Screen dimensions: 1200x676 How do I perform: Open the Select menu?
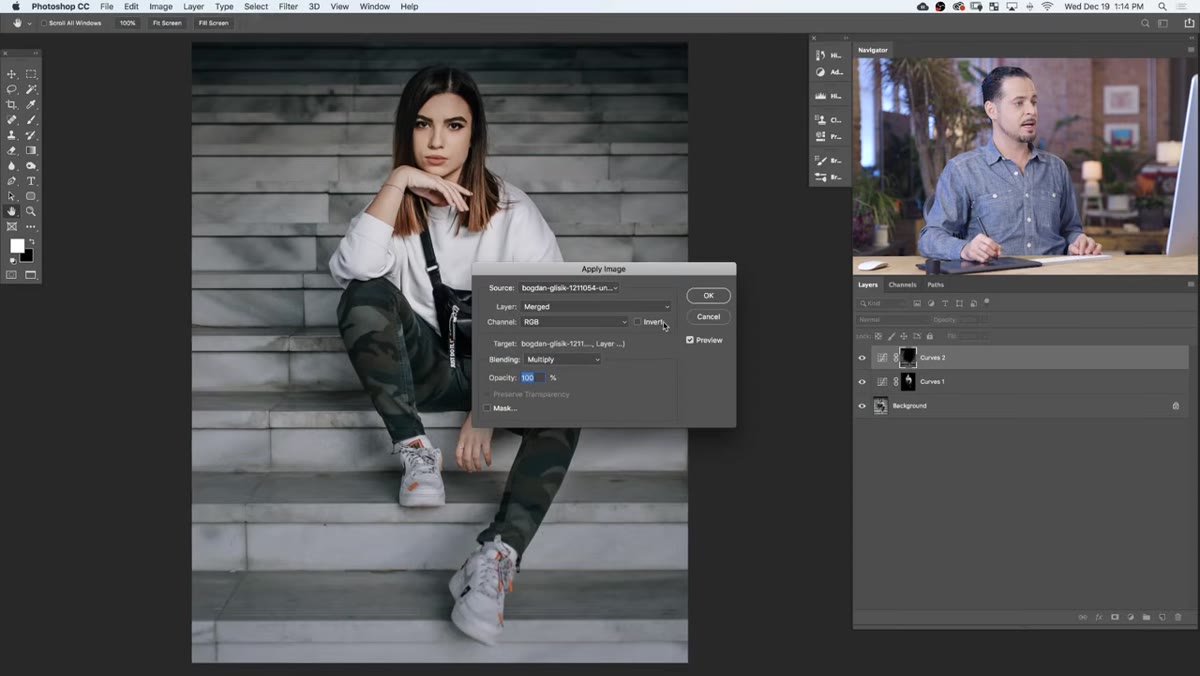(x=256, y=6)
